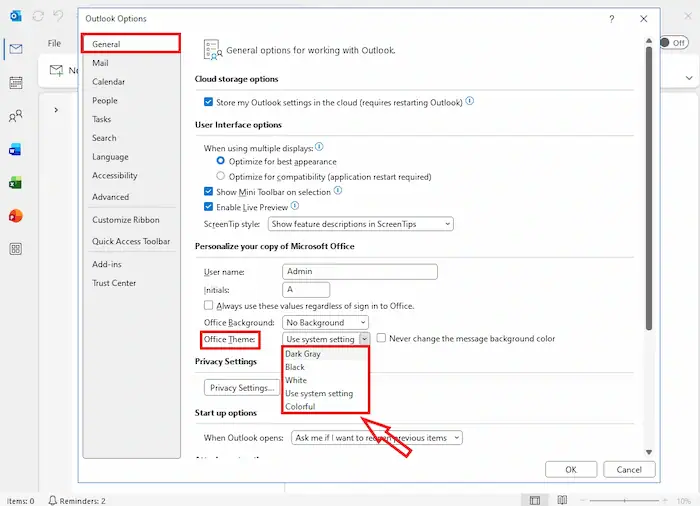Select the Trust Center category
700x506 pixels.
pos(131,283)
